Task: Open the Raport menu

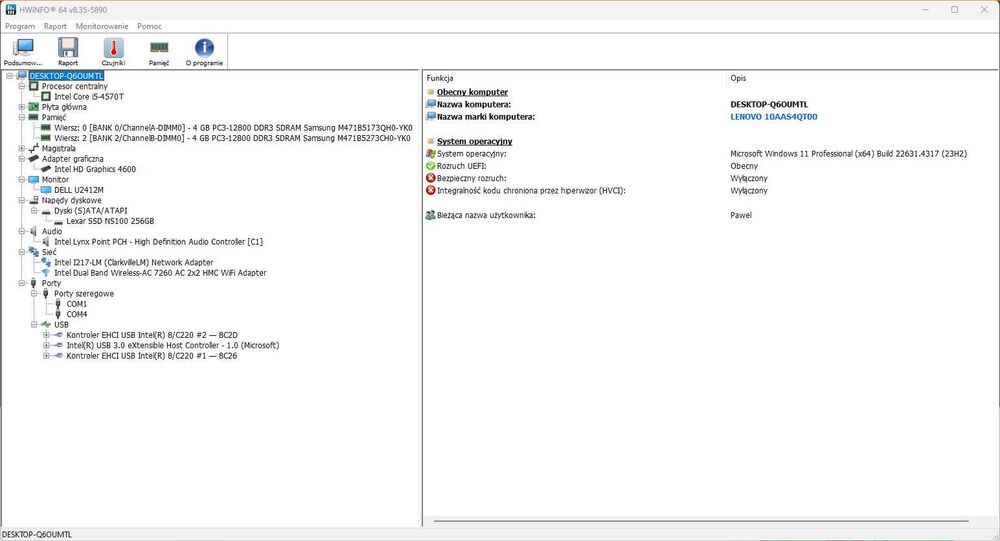Action: tap(55, 26)
